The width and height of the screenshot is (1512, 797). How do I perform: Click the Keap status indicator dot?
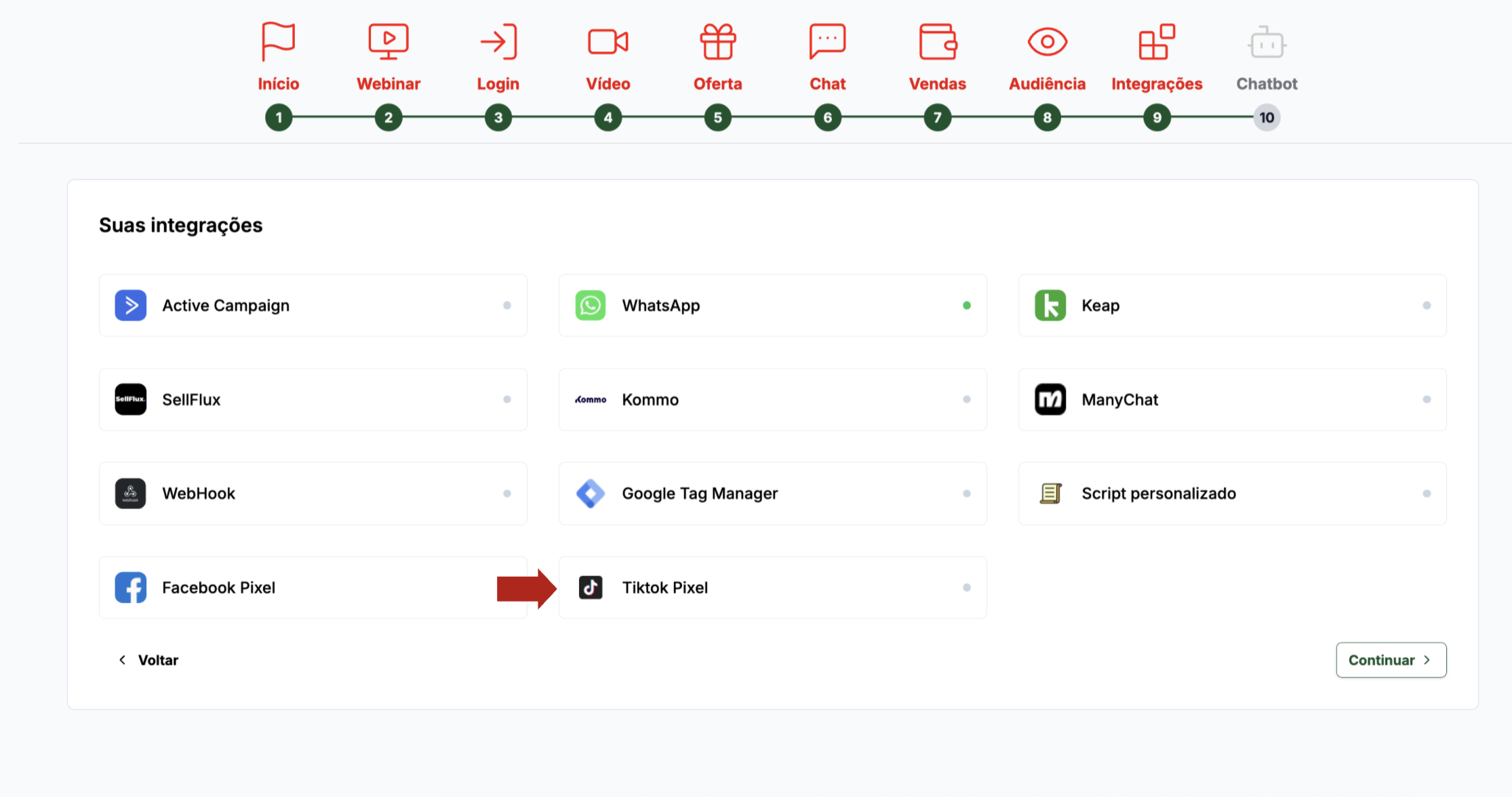(1427, 306)
